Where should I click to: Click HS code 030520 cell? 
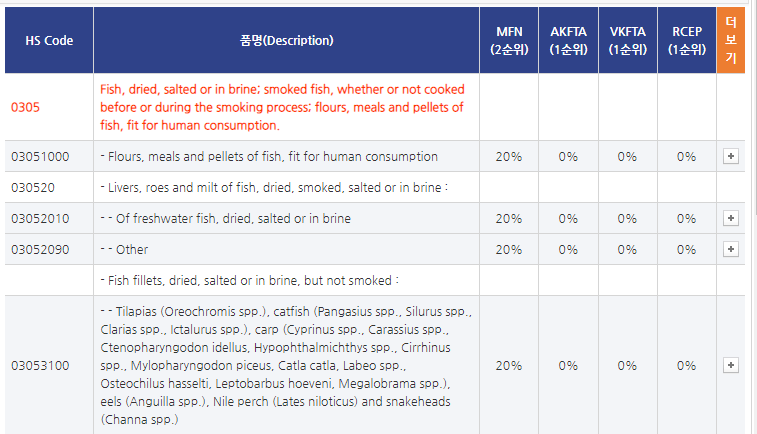pyautogui.click(x=33, y=187)
